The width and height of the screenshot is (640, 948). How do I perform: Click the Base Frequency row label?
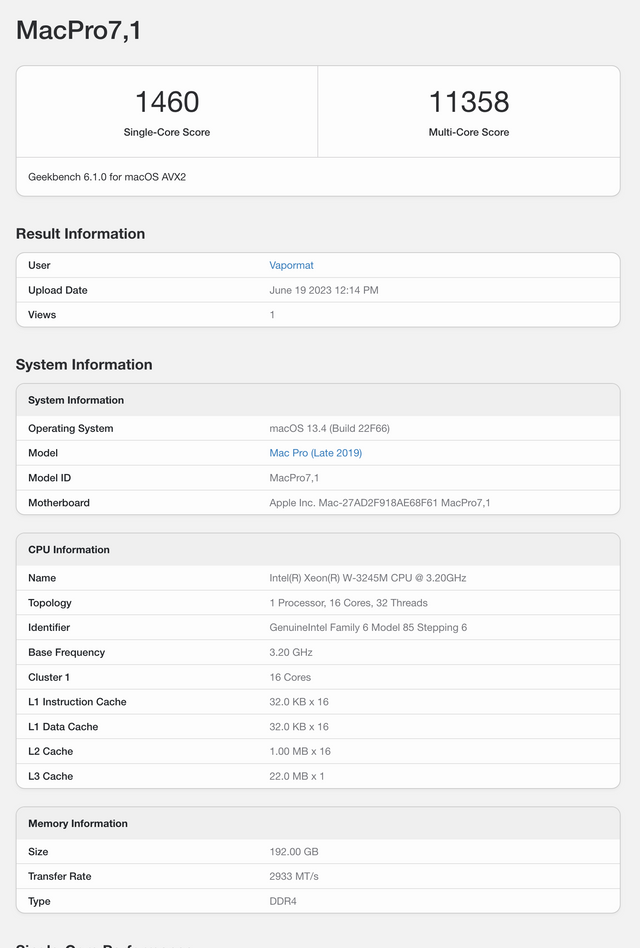66,652
